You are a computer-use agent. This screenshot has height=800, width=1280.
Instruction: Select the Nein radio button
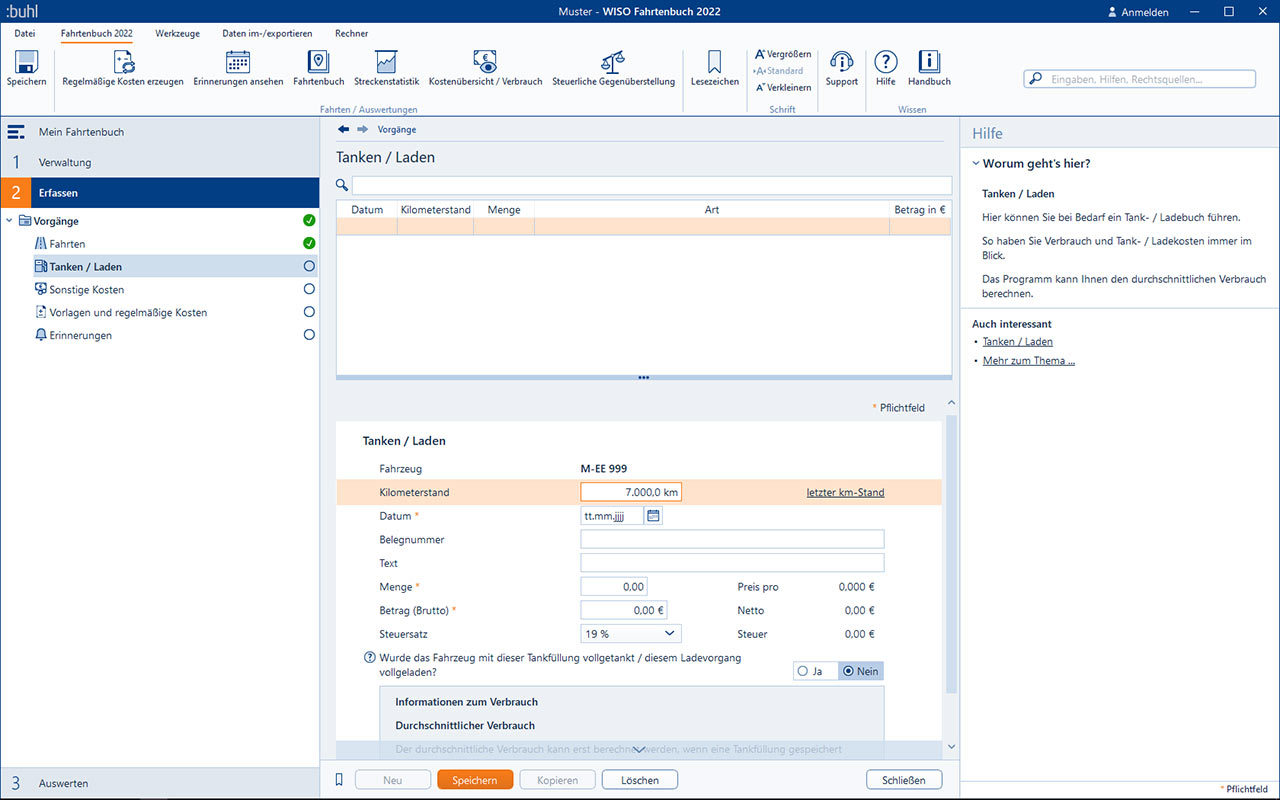click(849, 671)
